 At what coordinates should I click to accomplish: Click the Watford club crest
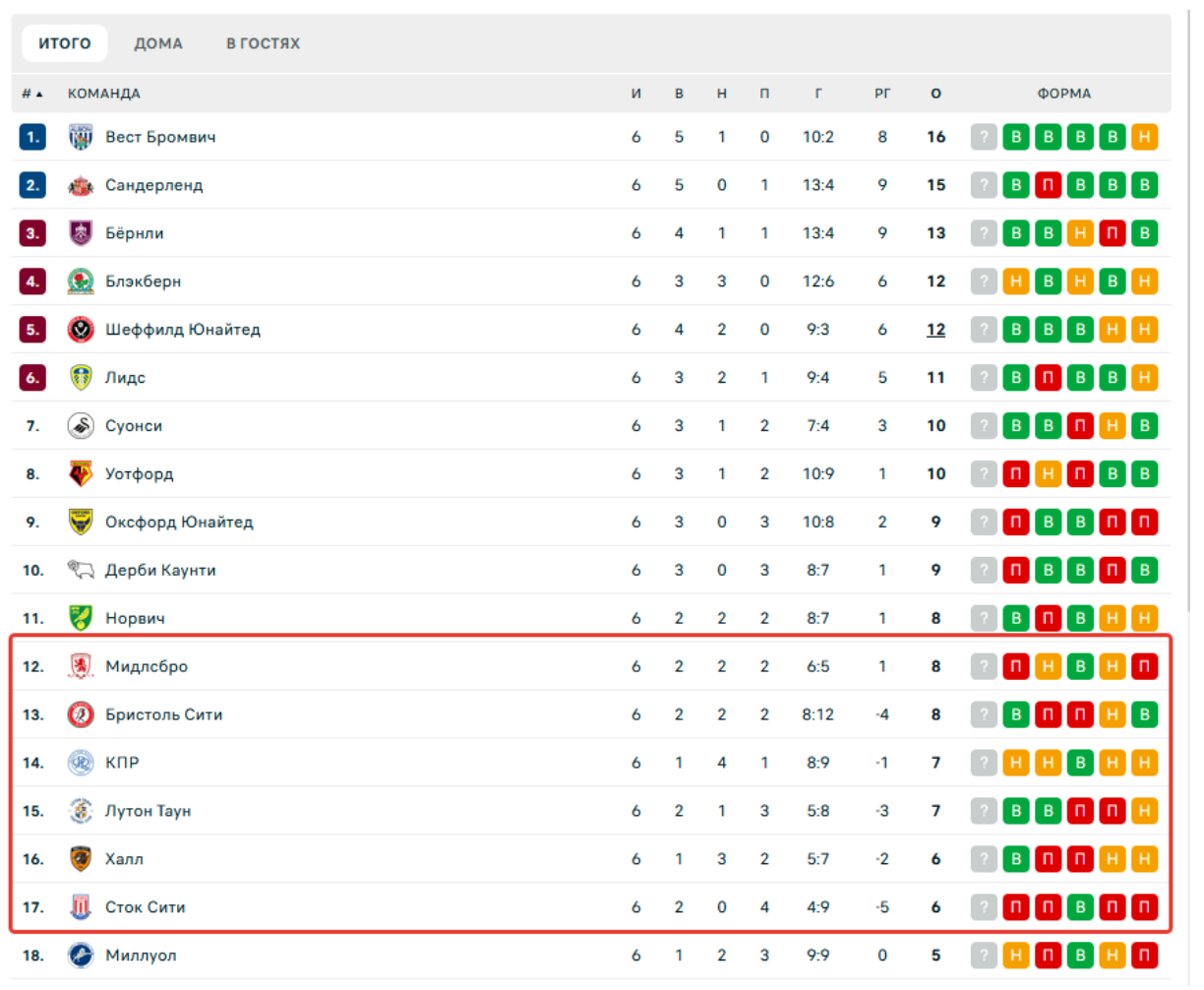click(x=81, y=474)
